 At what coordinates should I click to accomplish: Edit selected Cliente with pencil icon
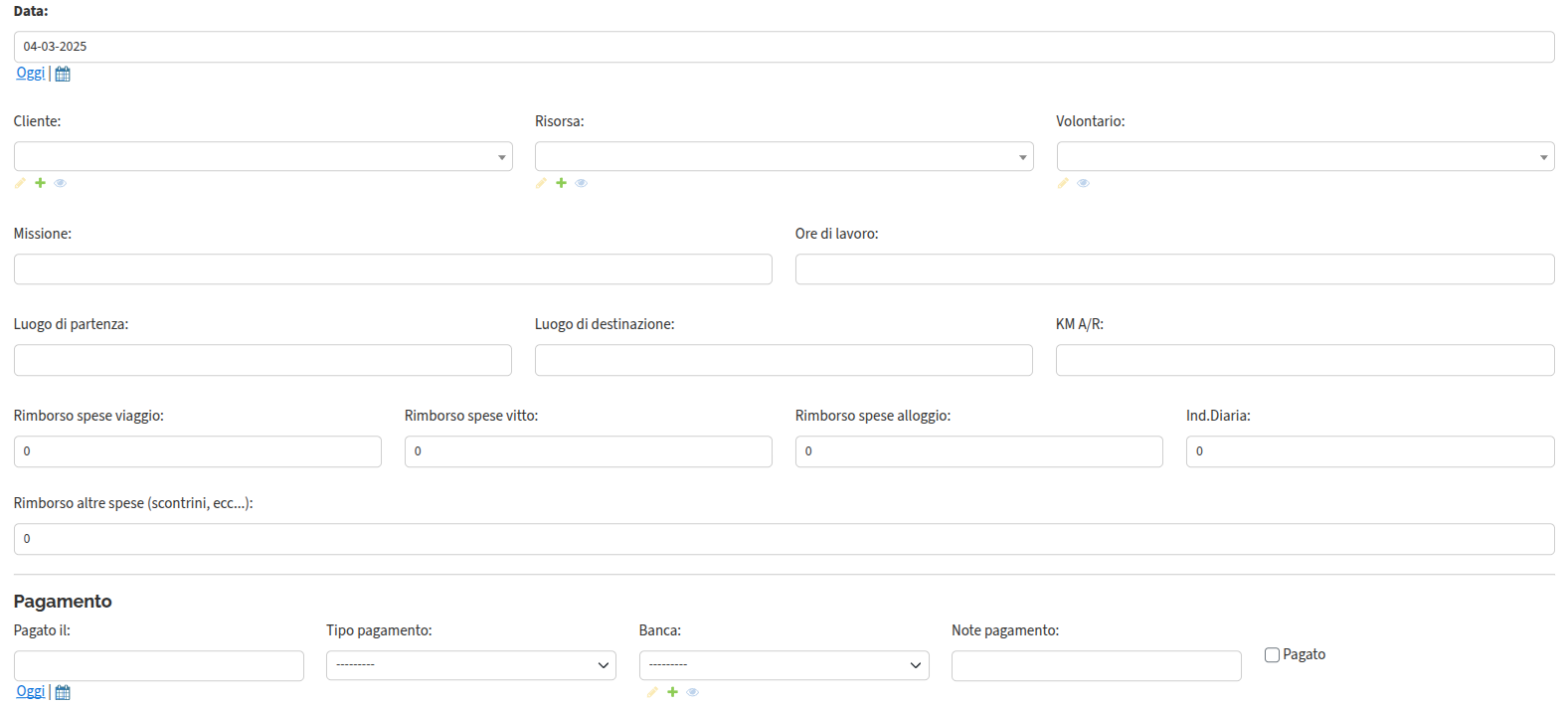coord(20,183)
